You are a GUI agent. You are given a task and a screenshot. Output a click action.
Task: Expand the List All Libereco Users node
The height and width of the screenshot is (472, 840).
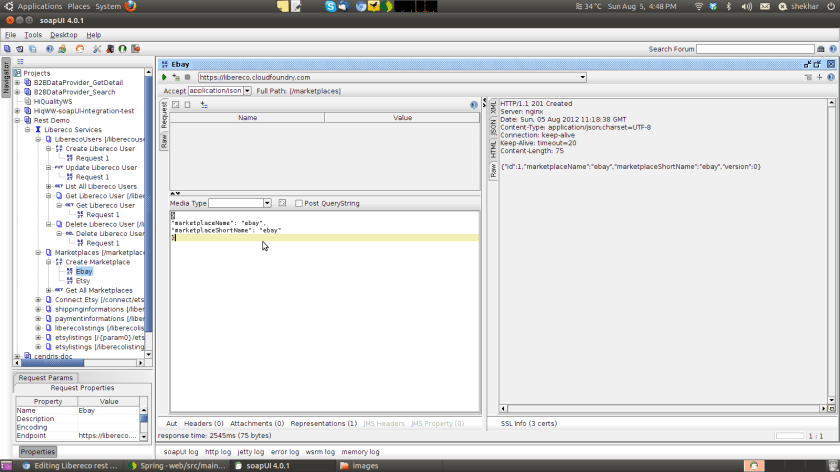click(x=48, y=186)
